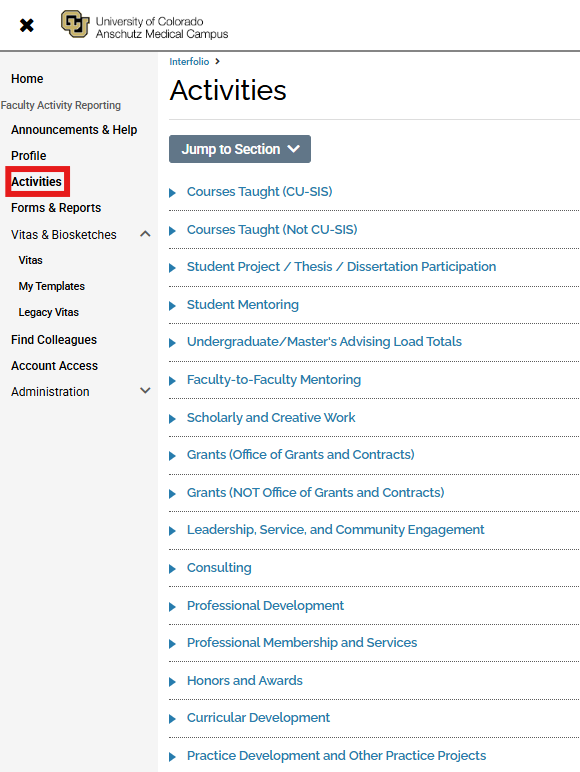Viewport: 580px width, 772px height.
Task: Expand triangle beside Professional Membership and Services
Action: pyautogui.click(x=172, y=643)
